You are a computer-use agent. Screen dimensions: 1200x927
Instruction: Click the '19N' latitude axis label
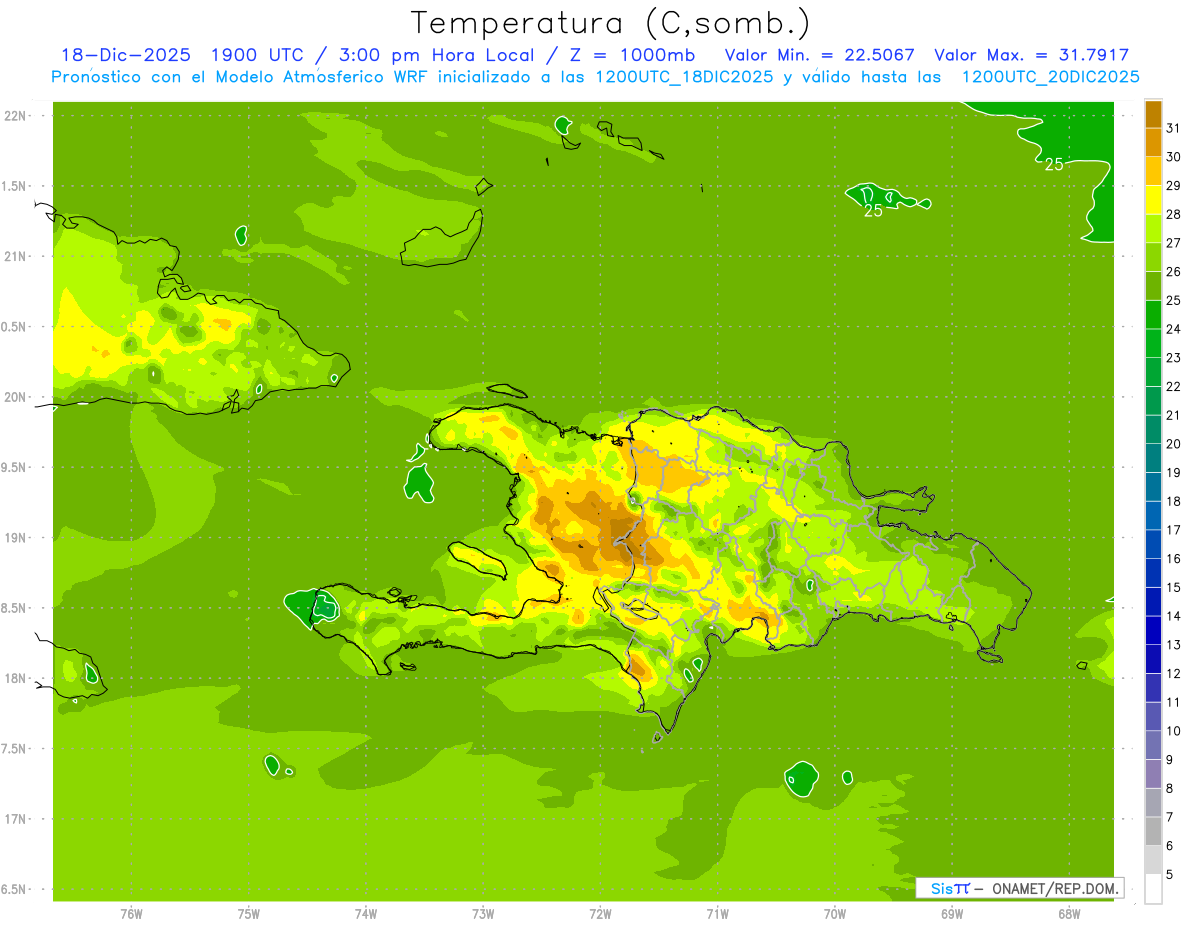click(x=16, y=538)
